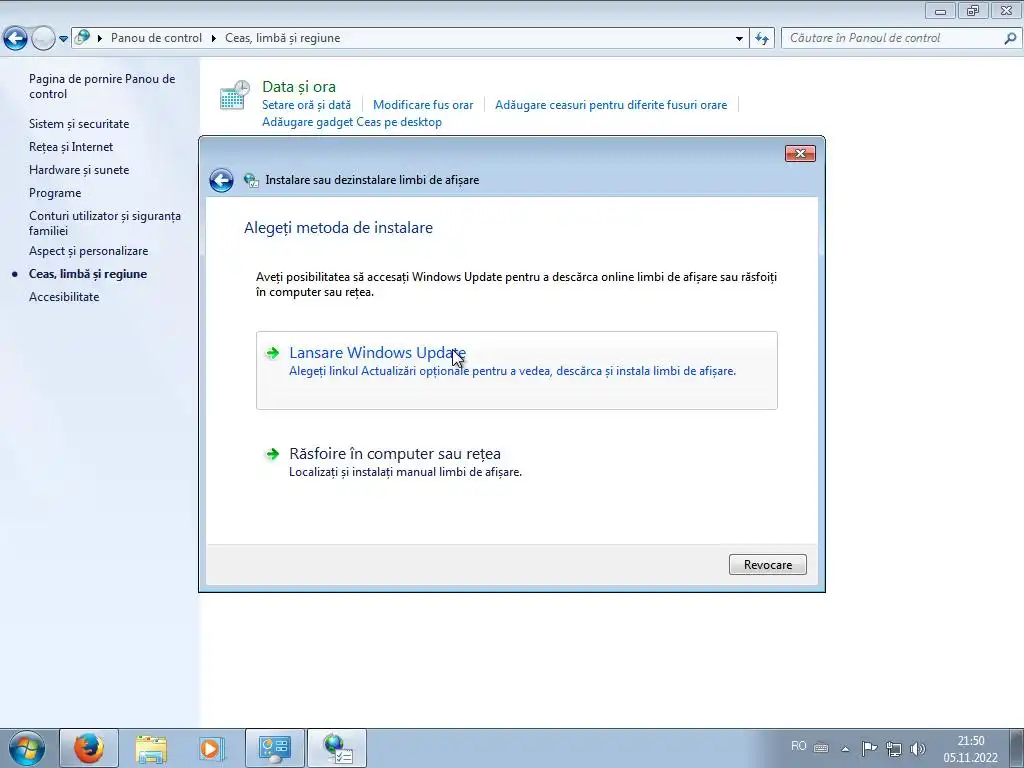
Task: Click the 'Revocare' button
Action: click(x=767, y=565)
